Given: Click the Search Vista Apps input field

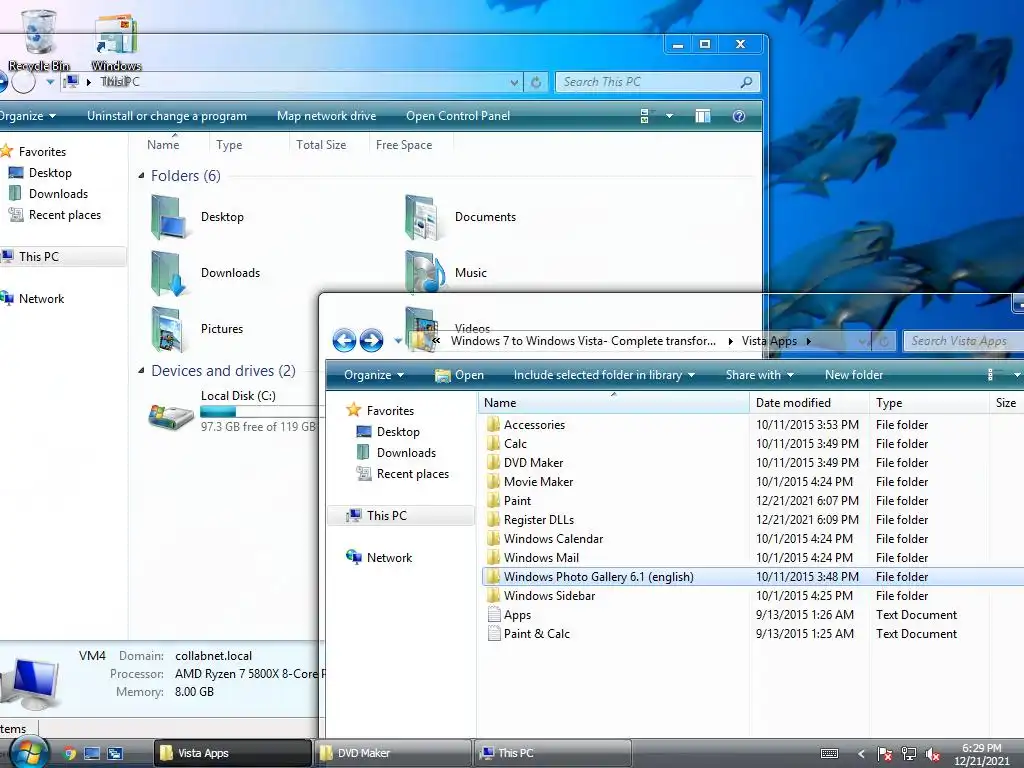Looking at the screenshot, I should (x=963, y=341).
